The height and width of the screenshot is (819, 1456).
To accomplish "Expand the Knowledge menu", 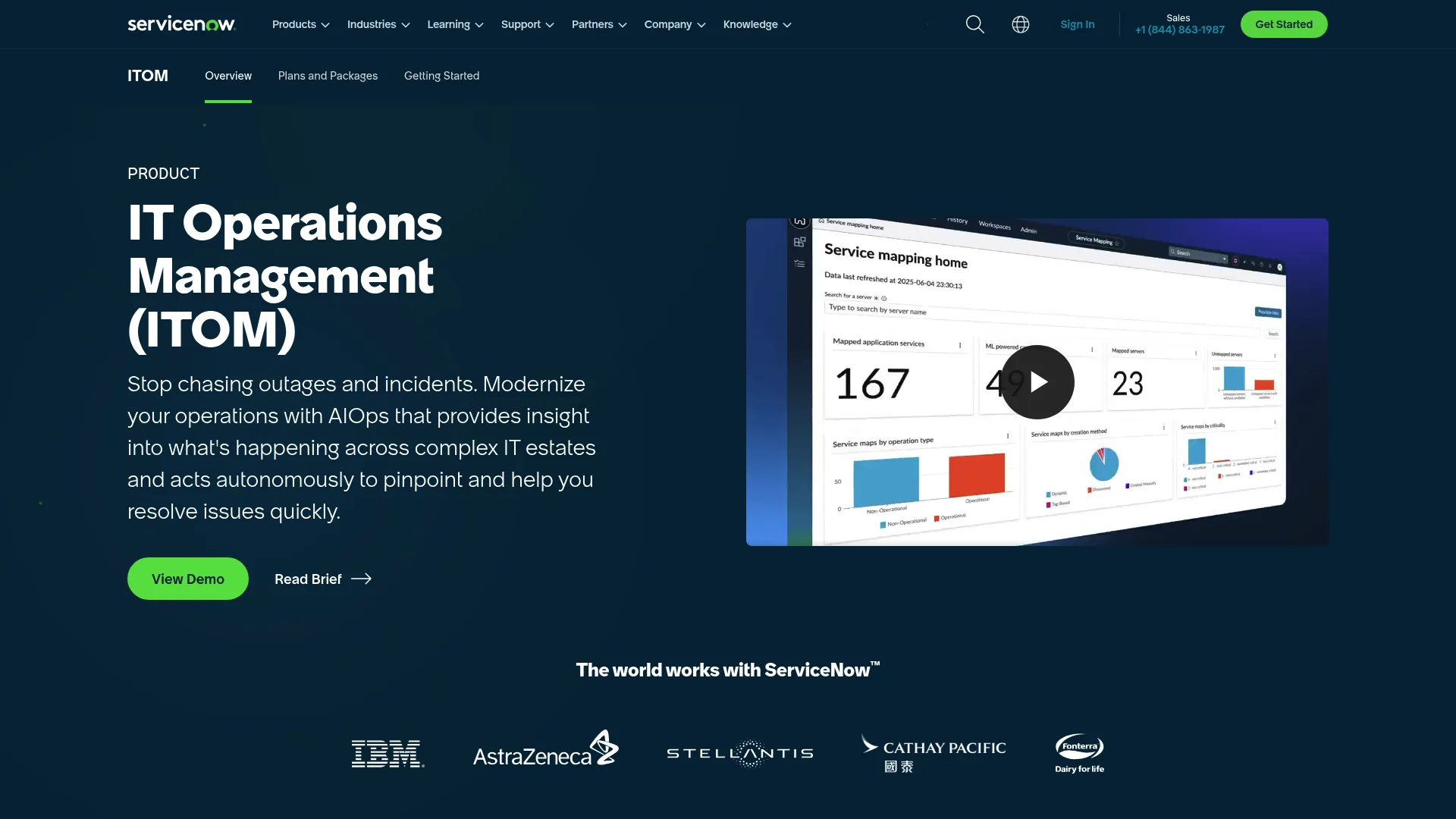I will click(x=758, y=24).
